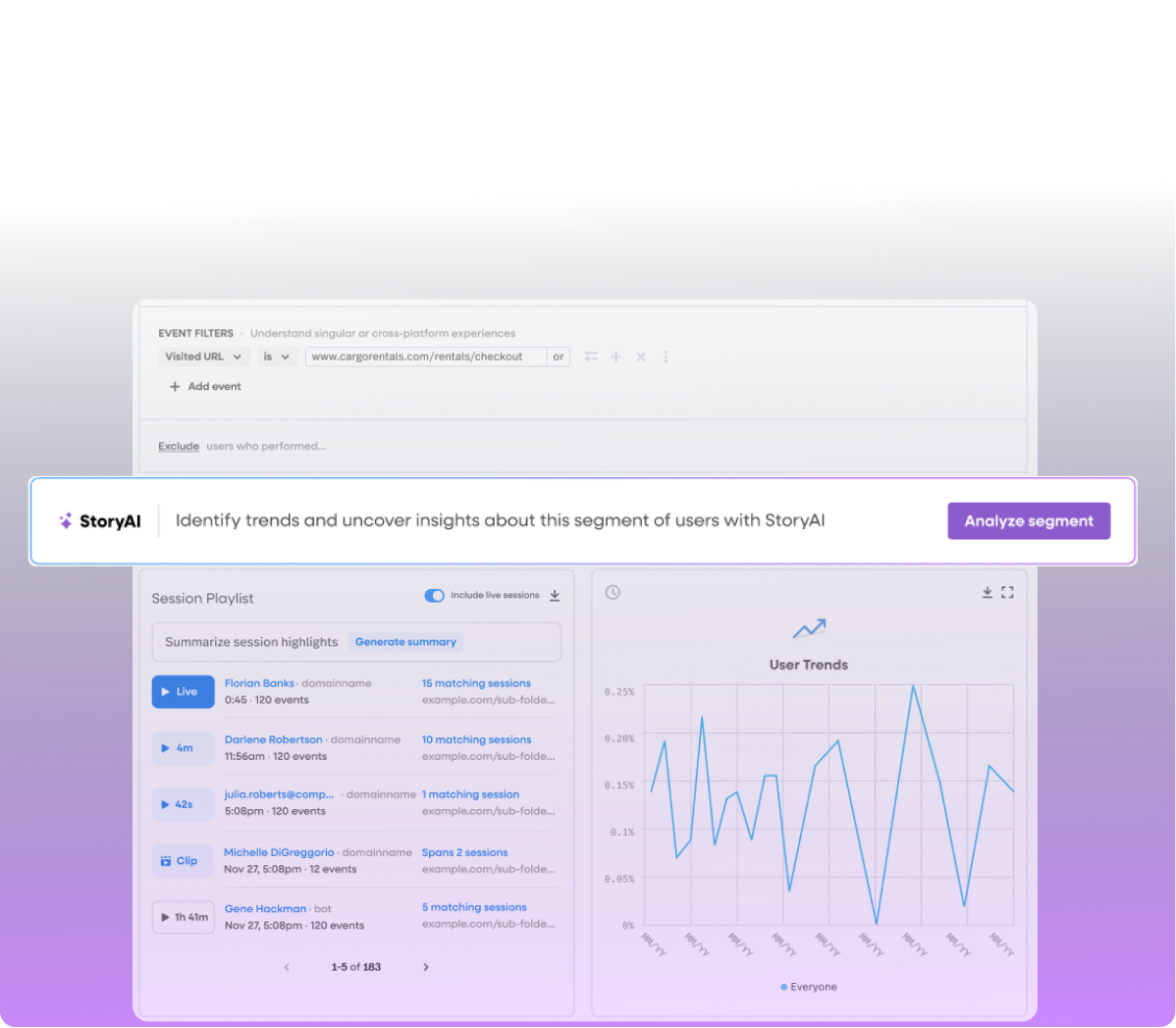Click the filter refine icon in event row
The image size is (1176, 1028).
point(591,356)
